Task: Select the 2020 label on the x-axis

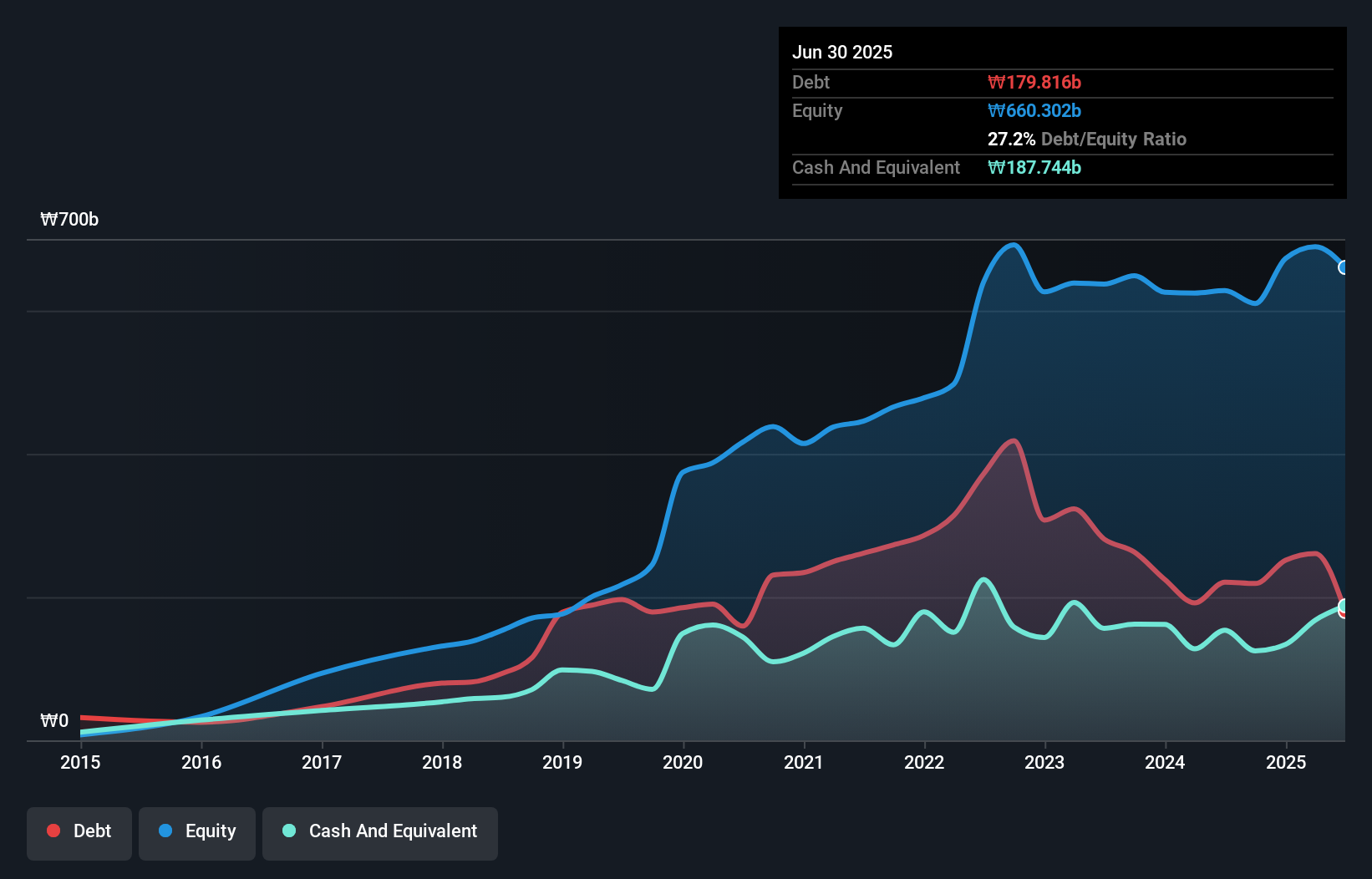Action: (682, 762)
